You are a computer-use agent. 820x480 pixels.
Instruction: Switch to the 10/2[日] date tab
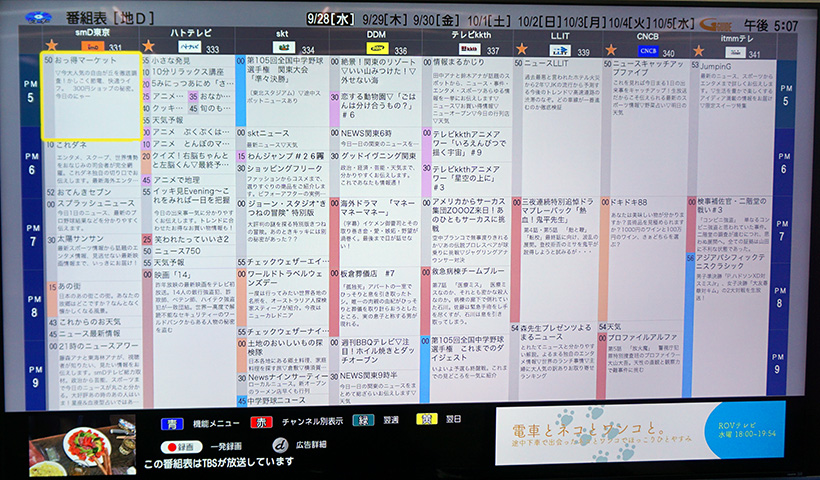pos(539,22)
